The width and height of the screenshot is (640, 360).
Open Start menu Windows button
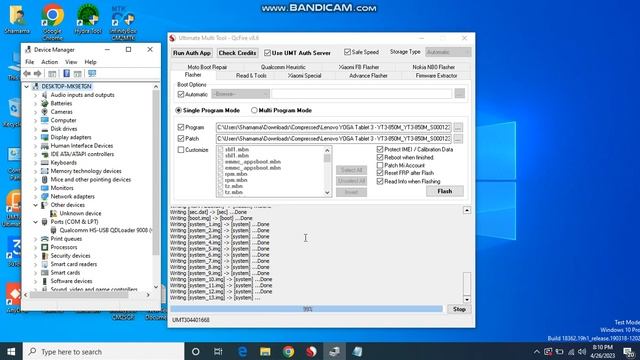(x=11, y=351)
